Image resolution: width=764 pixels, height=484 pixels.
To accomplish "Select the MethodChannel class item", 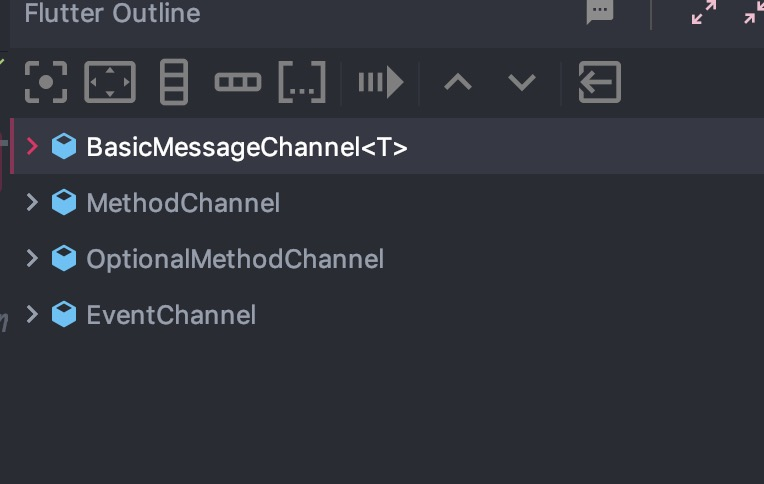I will 183,203.
